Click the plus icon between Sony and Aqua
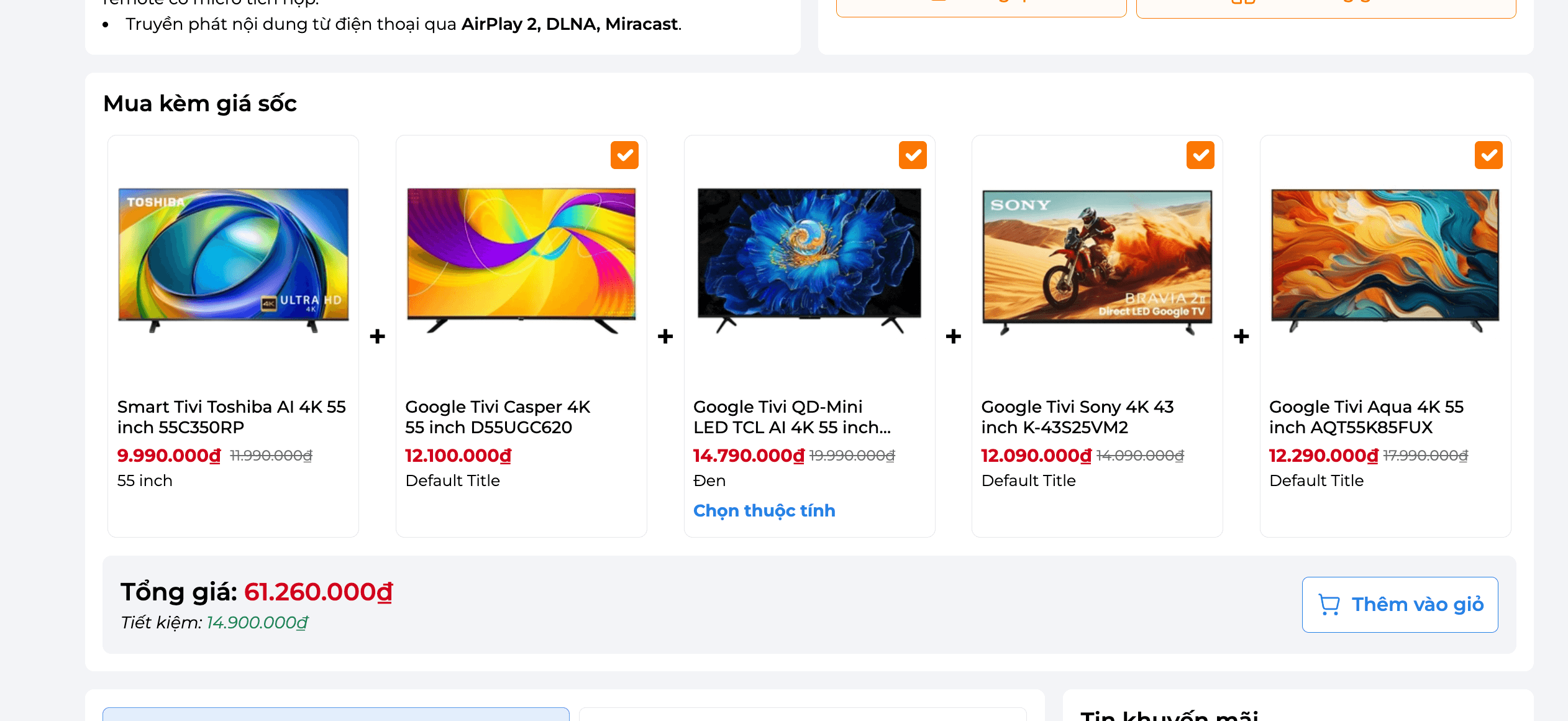The height and width of the screenshot is (721, 1568). 1241,336
